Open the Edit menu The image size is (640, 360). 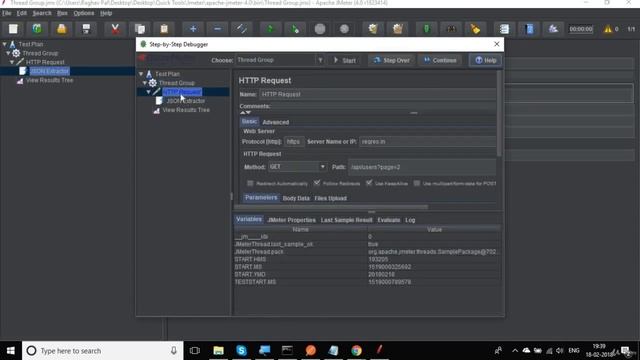22,13
